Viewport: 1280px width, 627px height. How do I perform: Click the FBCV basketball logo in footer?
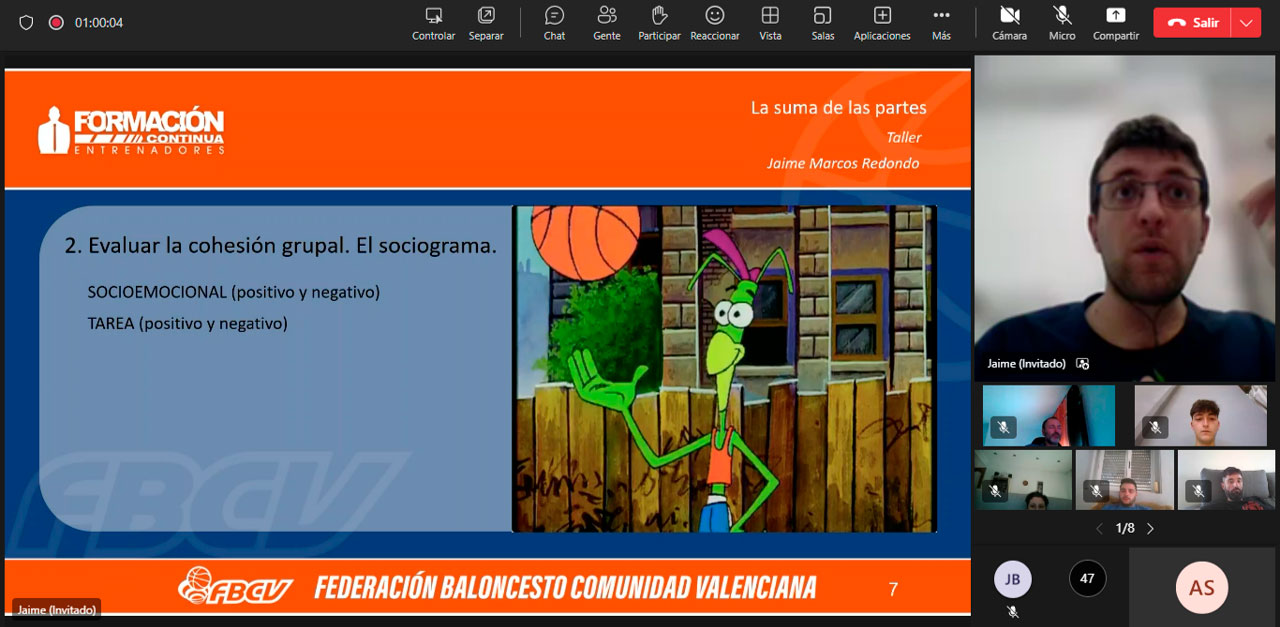coord(235,586)
